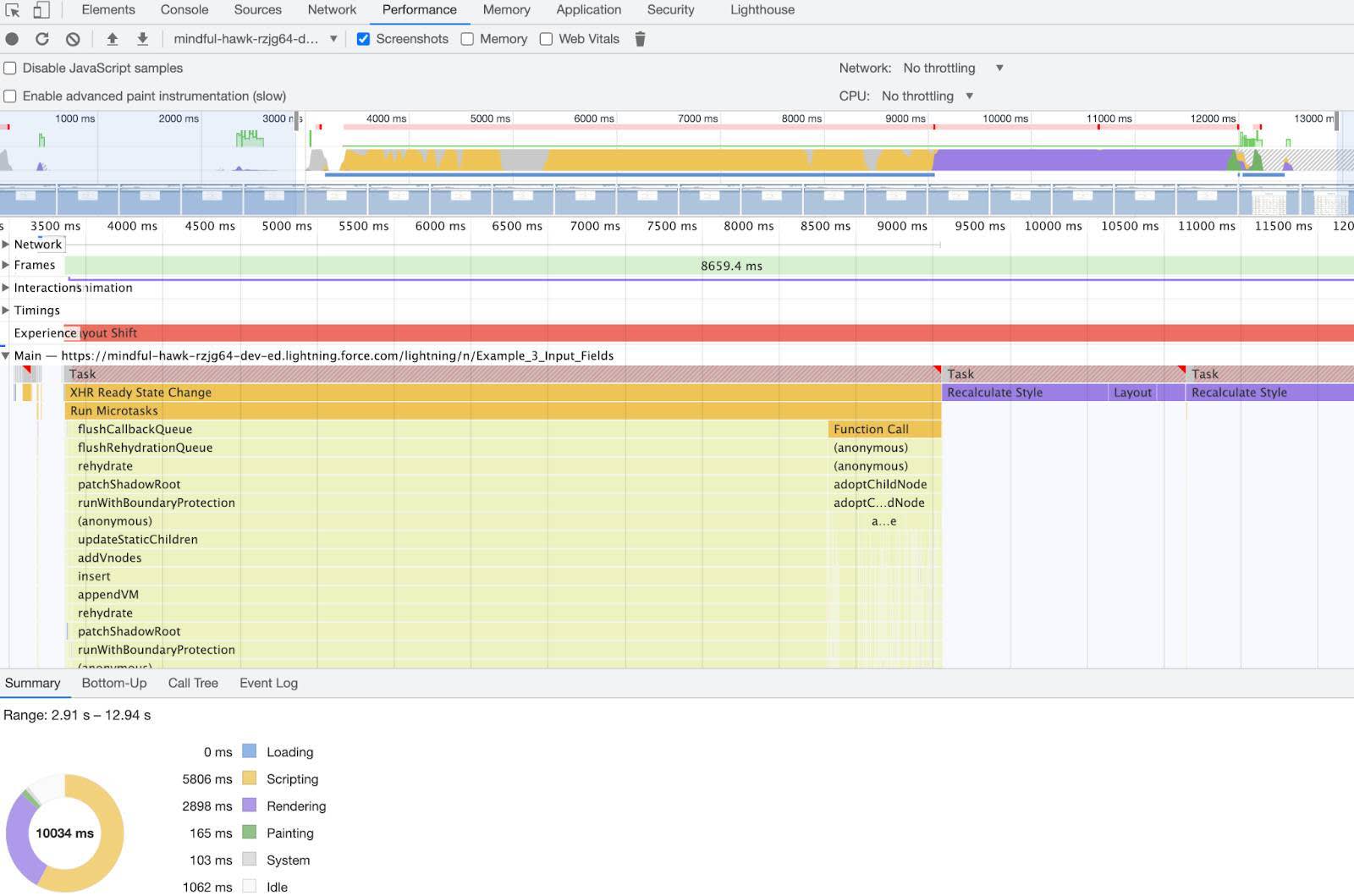
Task: Open the Network panel tab
Action: coord(332,10)
